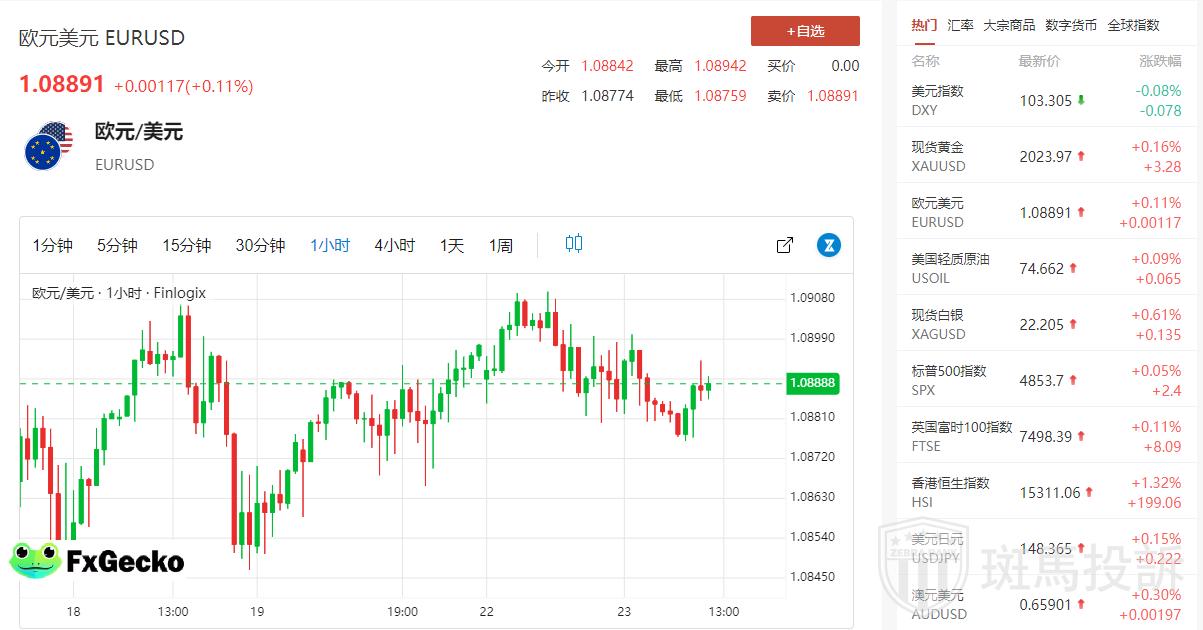The width and height of the screenshot is (1203, 630).
Task: Select the 1周 timeframe
Action: pyautogui.click(x=501, y=245)
